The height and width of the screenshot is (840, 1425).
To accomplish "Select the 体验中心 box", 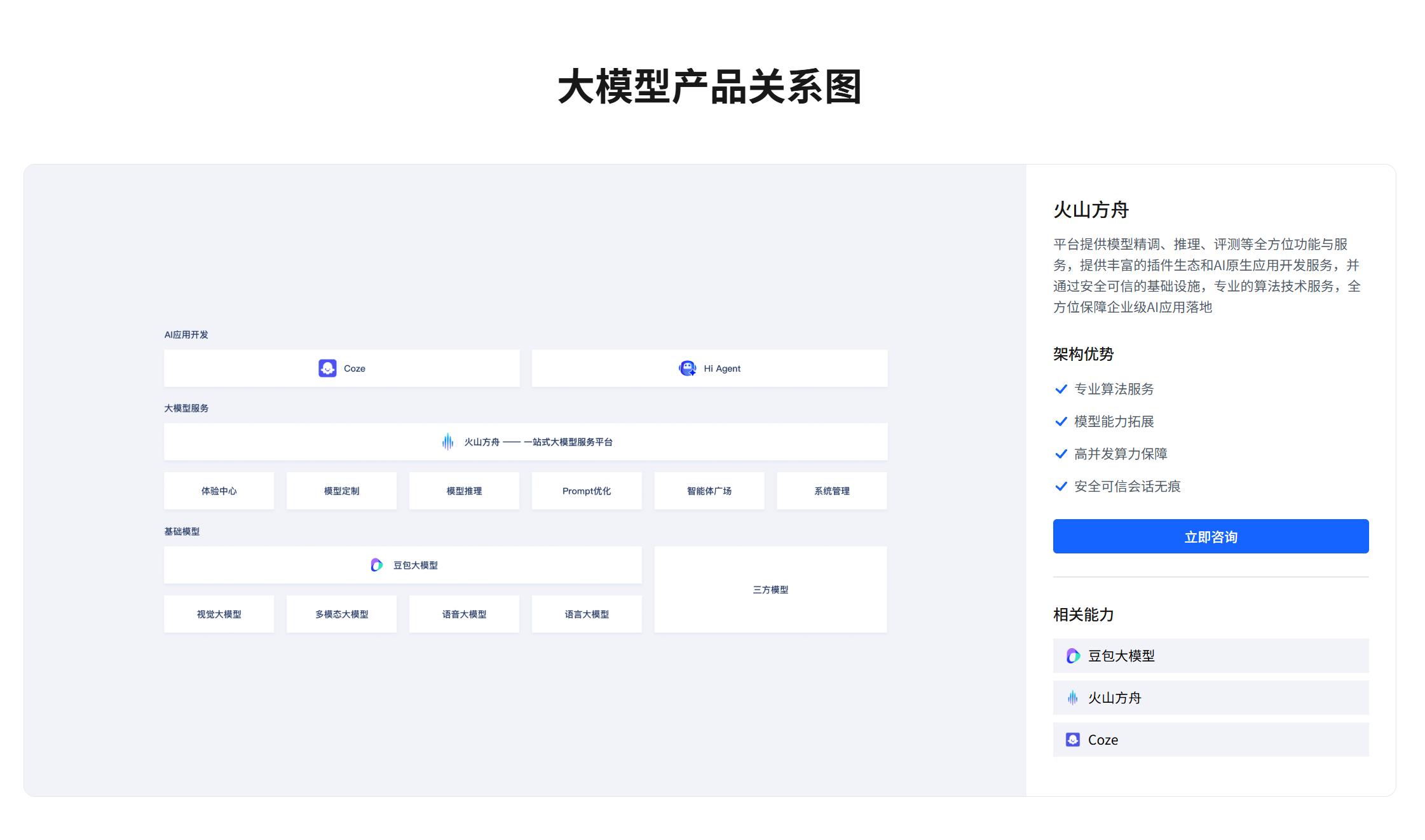I will point(219,491).
